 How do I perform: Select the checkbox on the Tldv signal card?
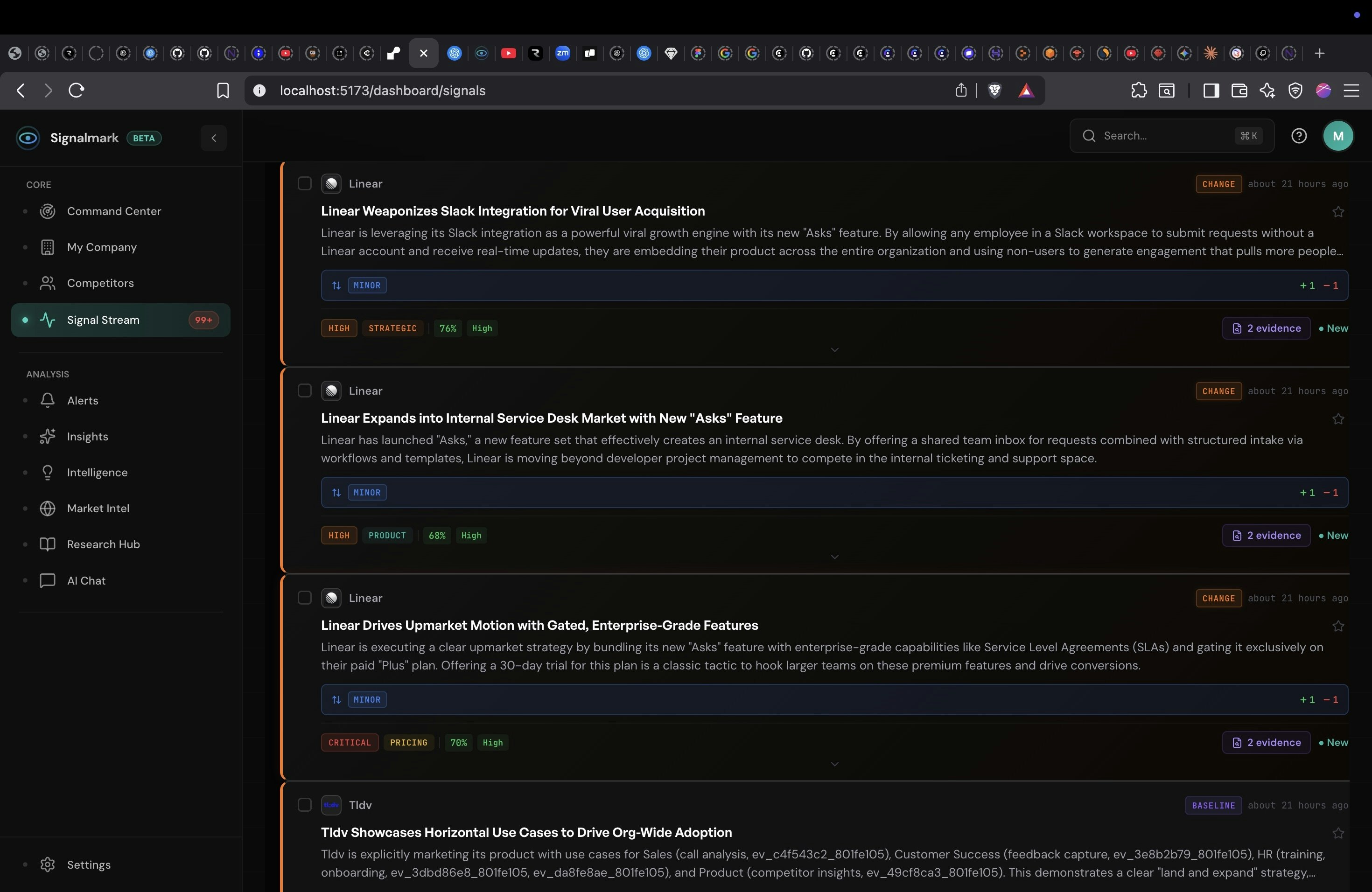pos(304,805)
